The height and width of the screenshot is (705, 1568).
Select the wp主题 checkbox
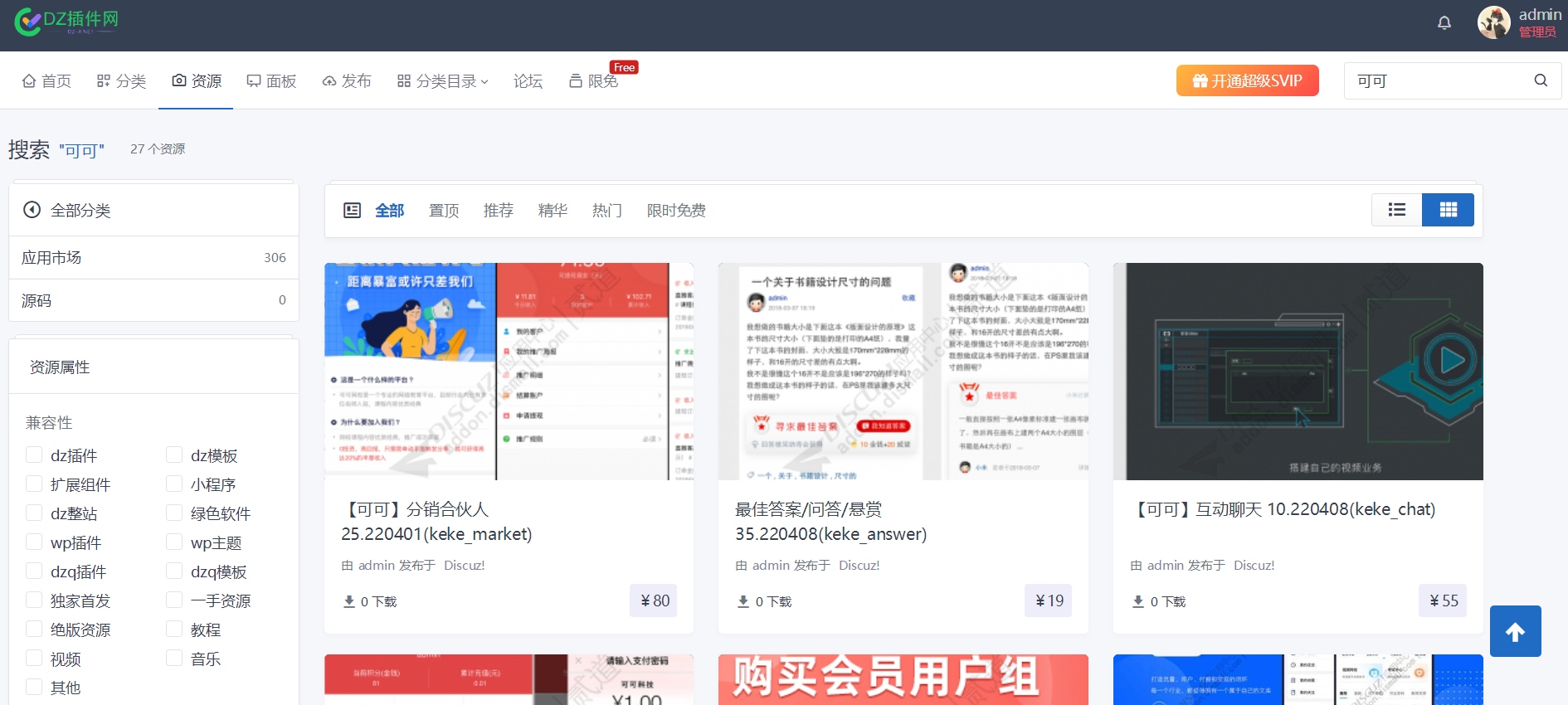(x=174, y=542)
